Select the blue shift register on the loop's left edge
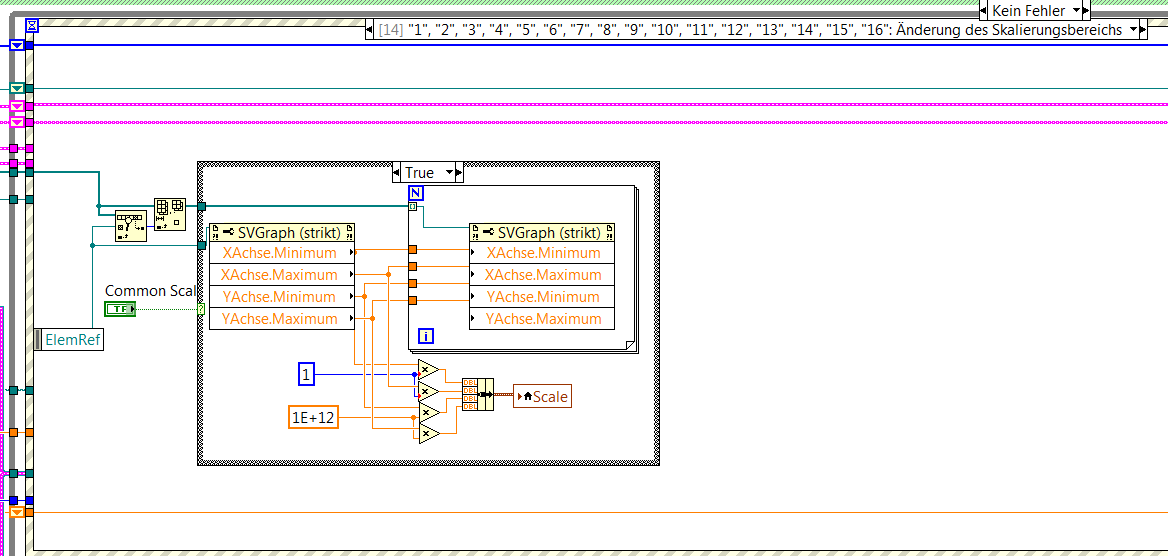Screen dimensions: 1168x556 16,45
